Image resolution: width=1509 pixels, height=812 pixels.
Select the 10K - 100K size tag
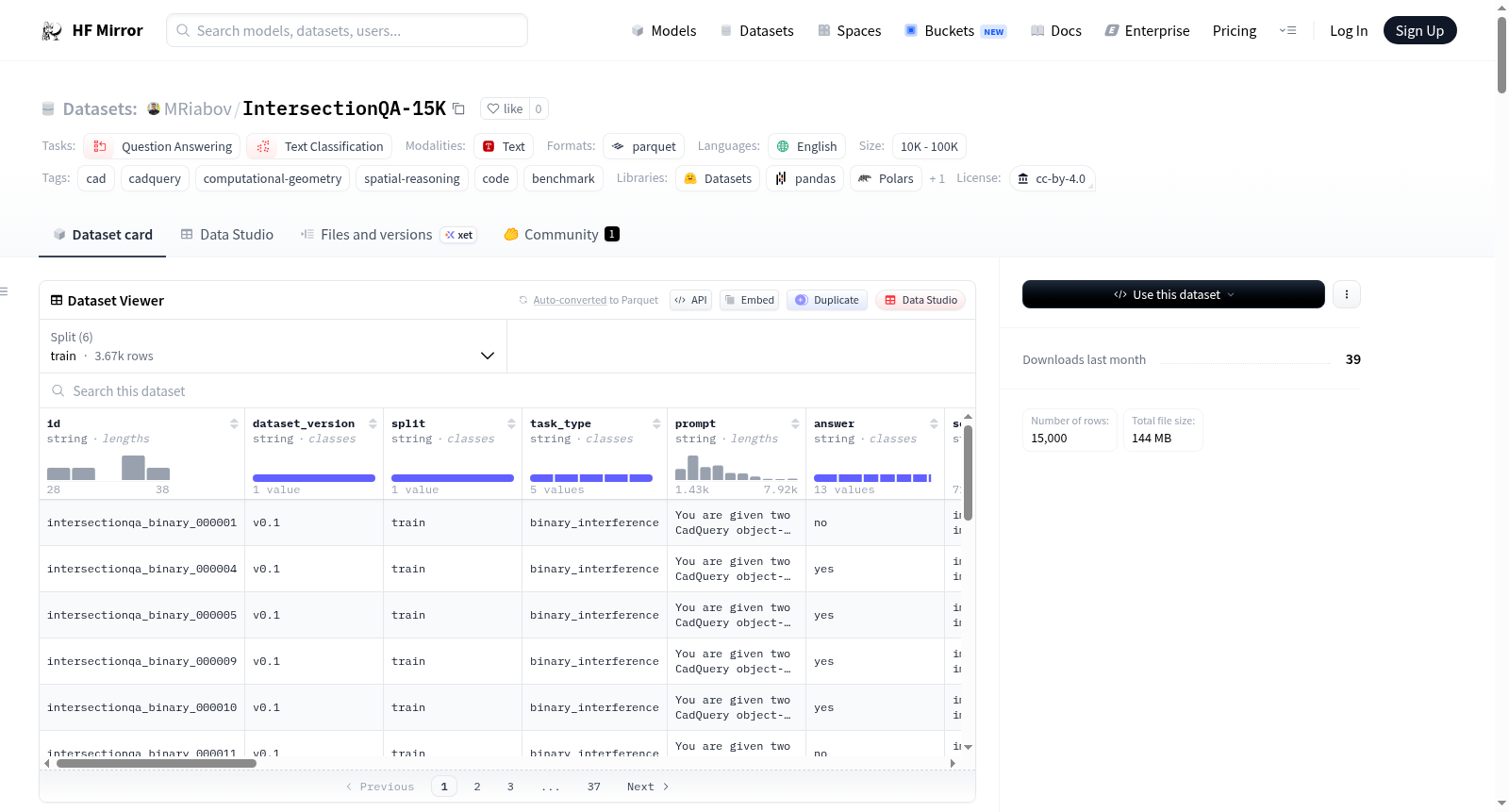point(929,146)
